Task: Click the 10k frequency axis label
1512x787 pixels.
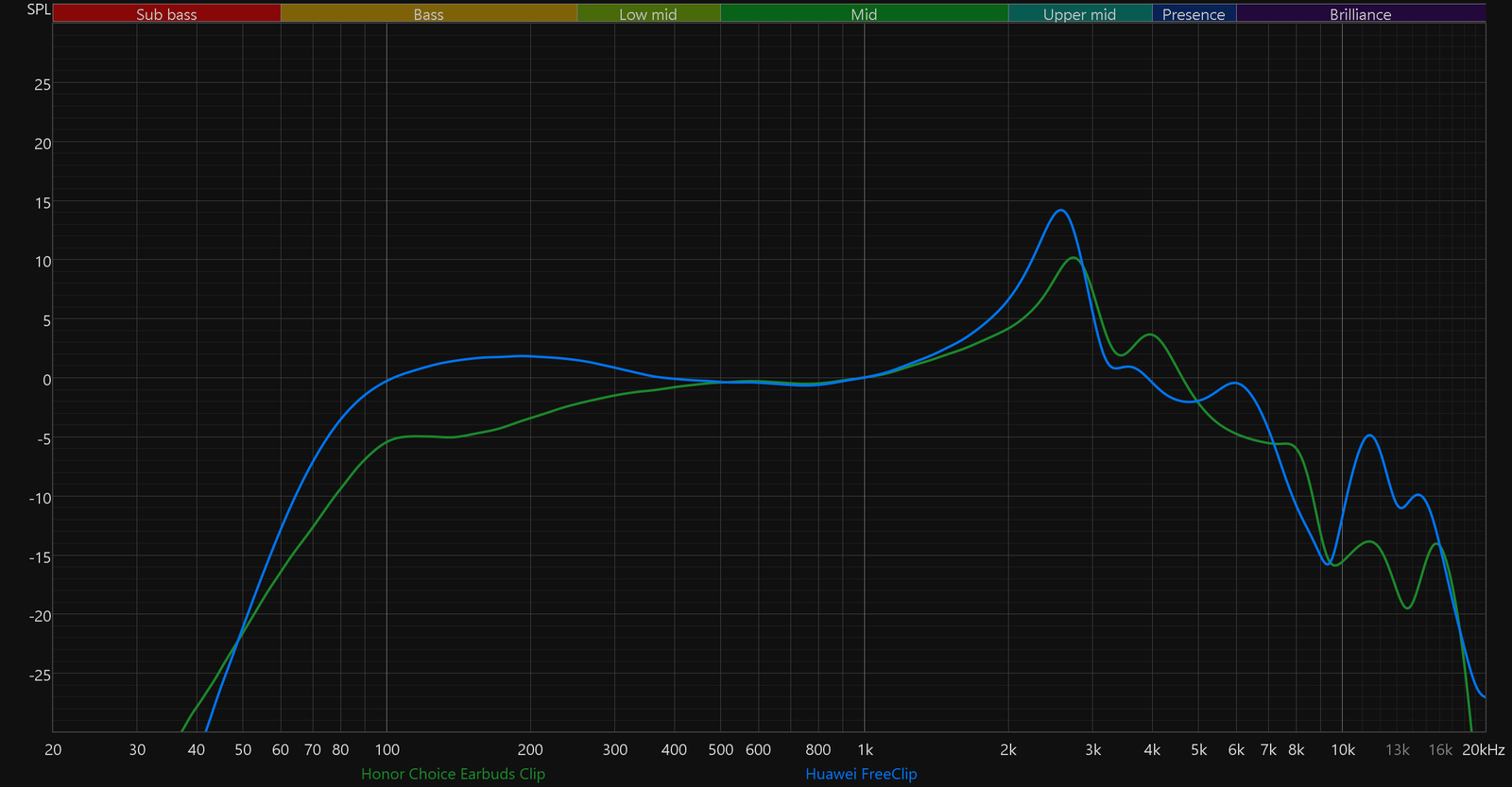Action: tap(1343, 750)
